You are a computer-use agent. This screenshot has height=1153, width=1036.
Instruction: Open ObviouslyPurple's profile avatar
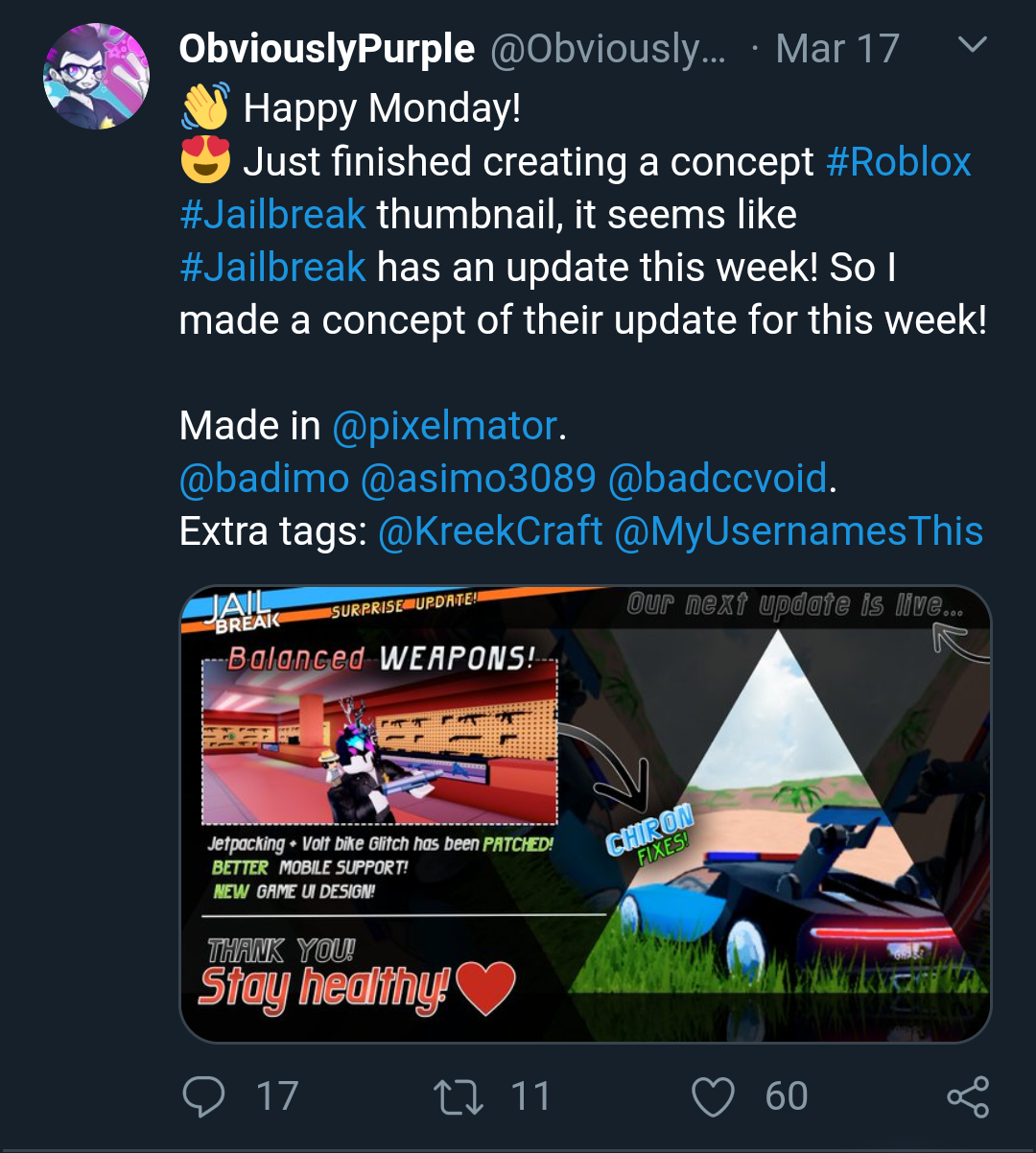(x=96, y=76)
